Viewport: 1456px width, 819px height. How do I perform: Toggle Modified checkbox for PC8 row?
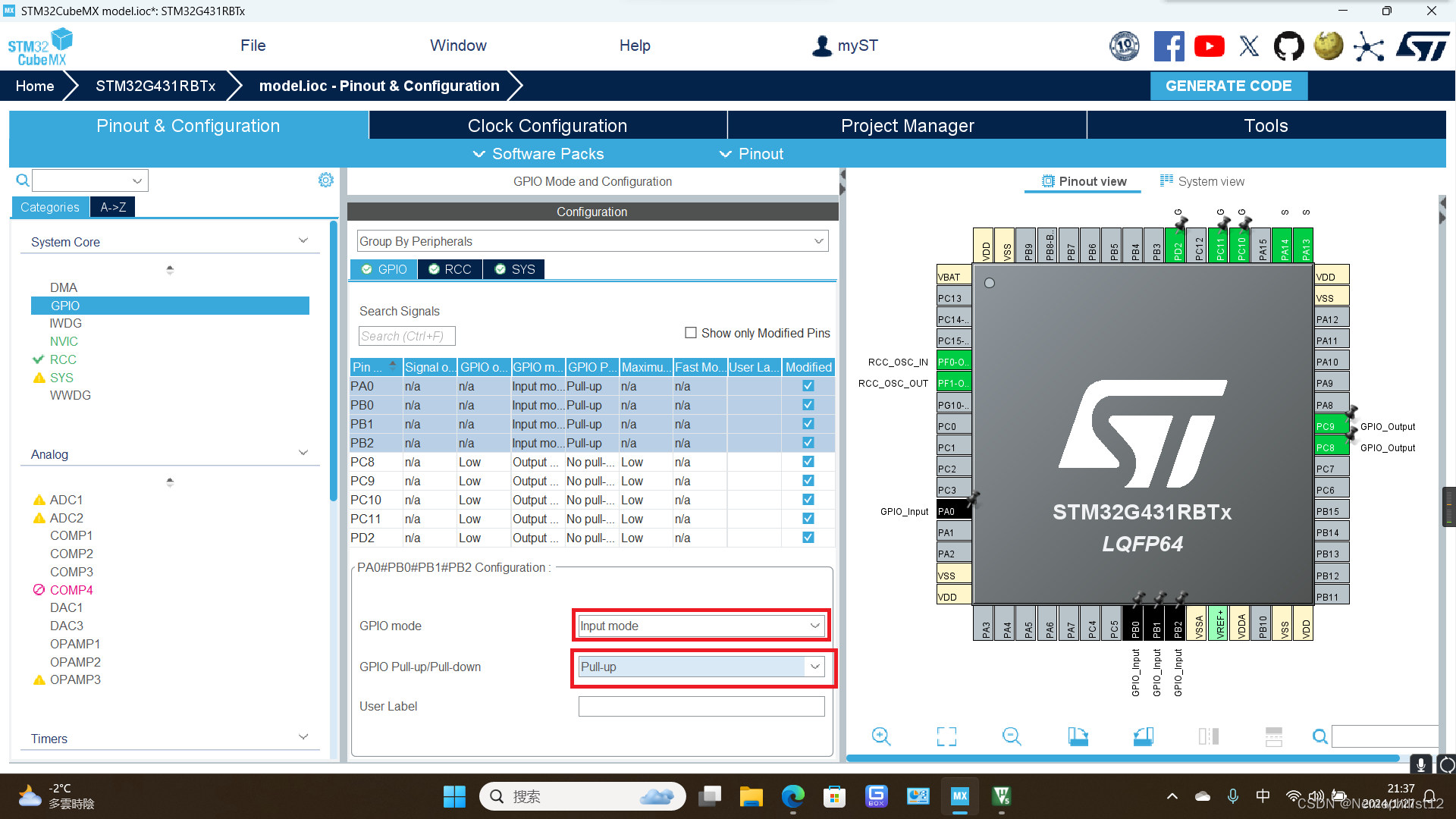808,462
